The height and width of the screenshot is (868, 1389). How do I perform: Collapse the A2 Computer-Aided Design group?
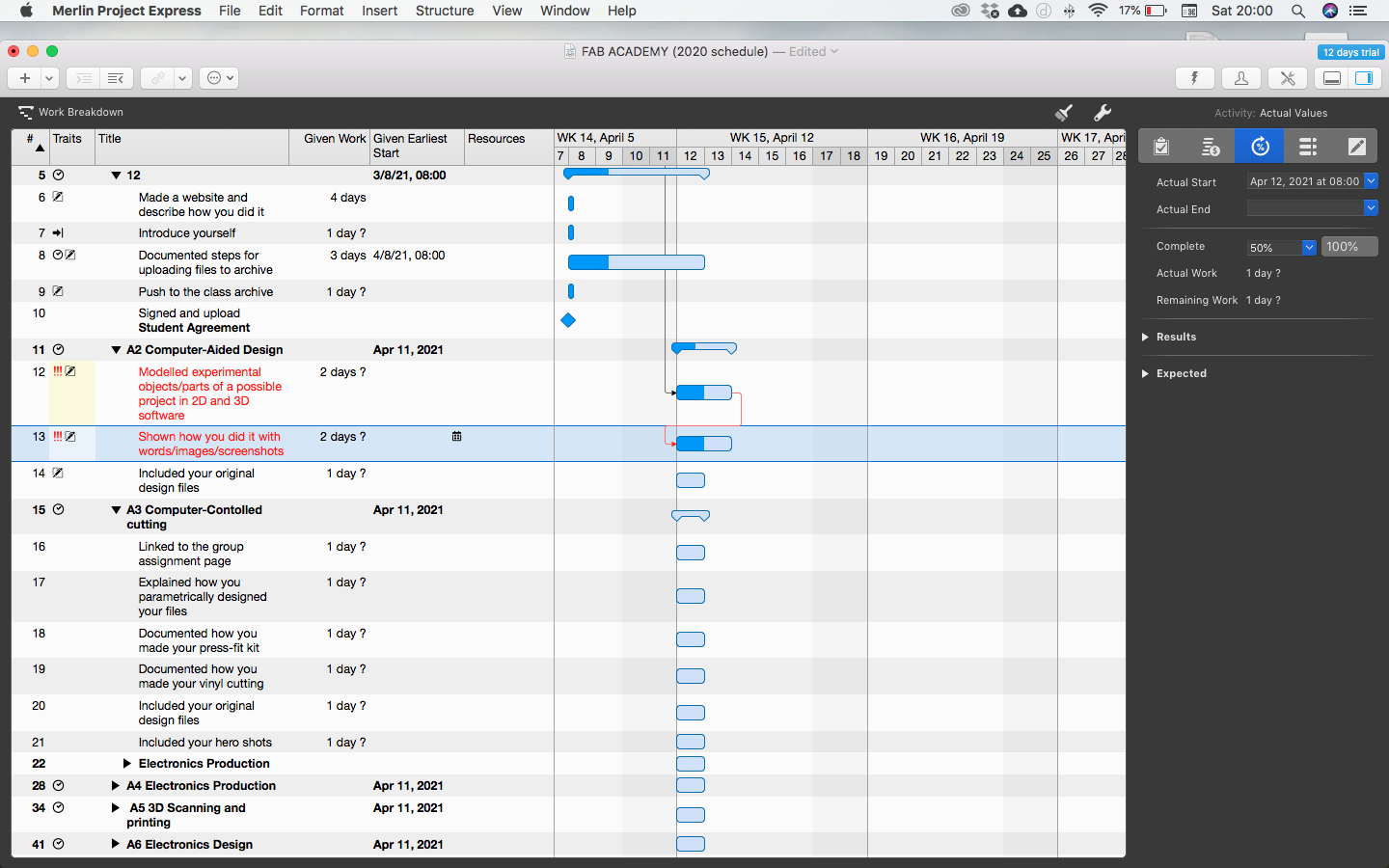[x=116, y=350]
